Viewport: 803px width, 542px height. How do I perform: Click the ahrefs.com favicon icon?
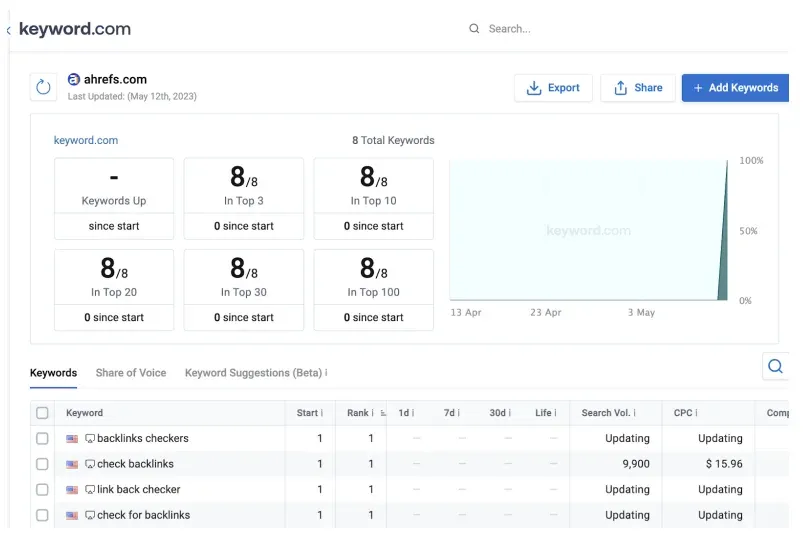click(74, 79)
